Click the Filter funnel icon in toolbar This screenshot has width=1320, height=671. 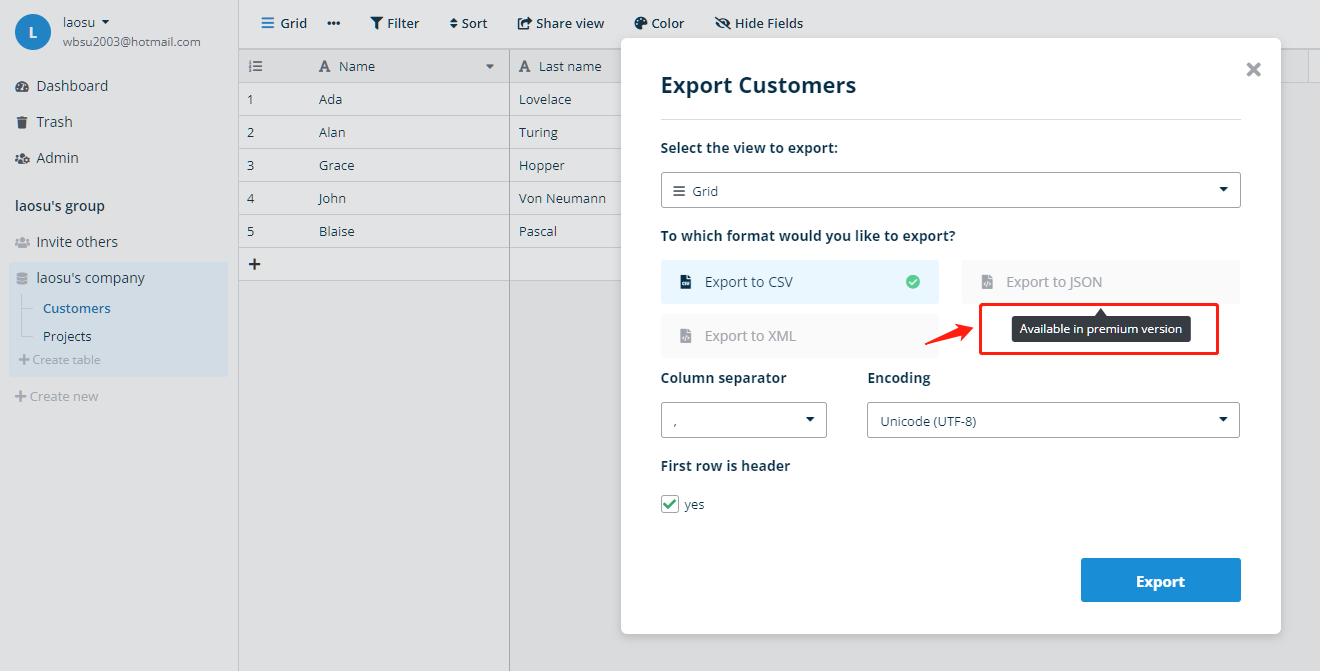[377, 23]
